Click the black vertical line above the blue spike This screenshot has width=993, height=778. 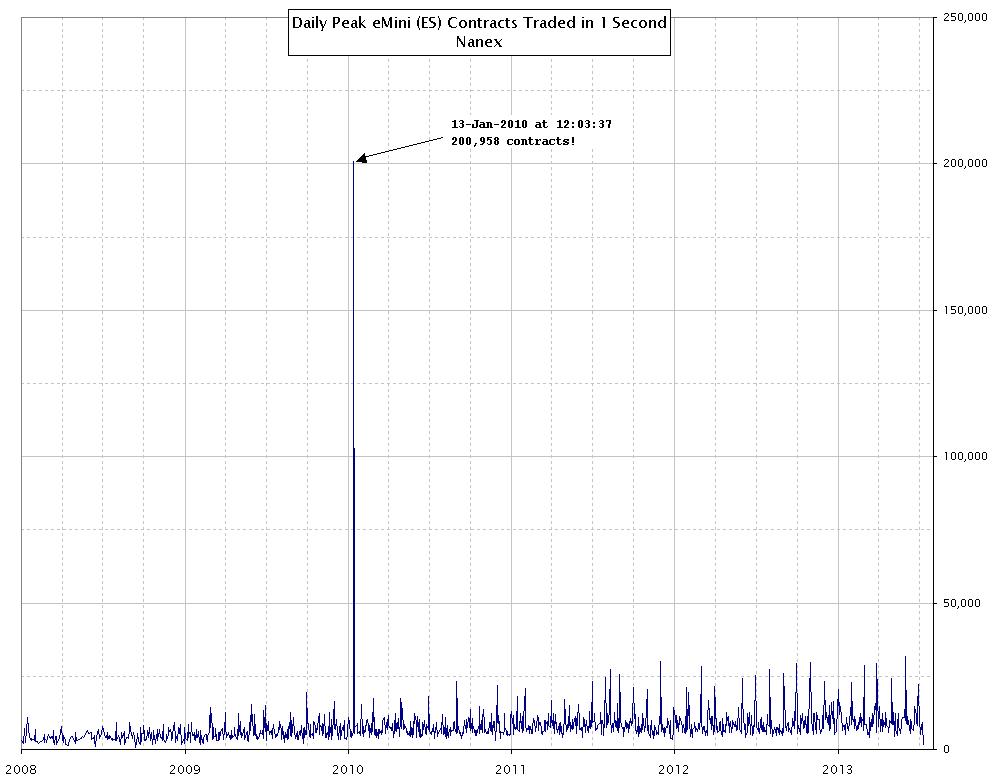(x=354, y=300)
